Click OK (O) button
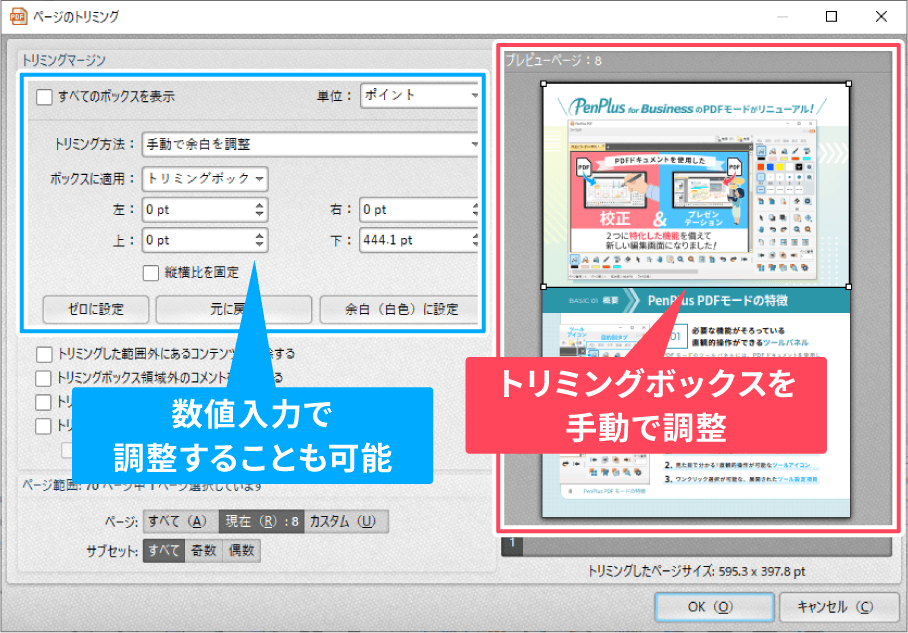 coord(715,607)
